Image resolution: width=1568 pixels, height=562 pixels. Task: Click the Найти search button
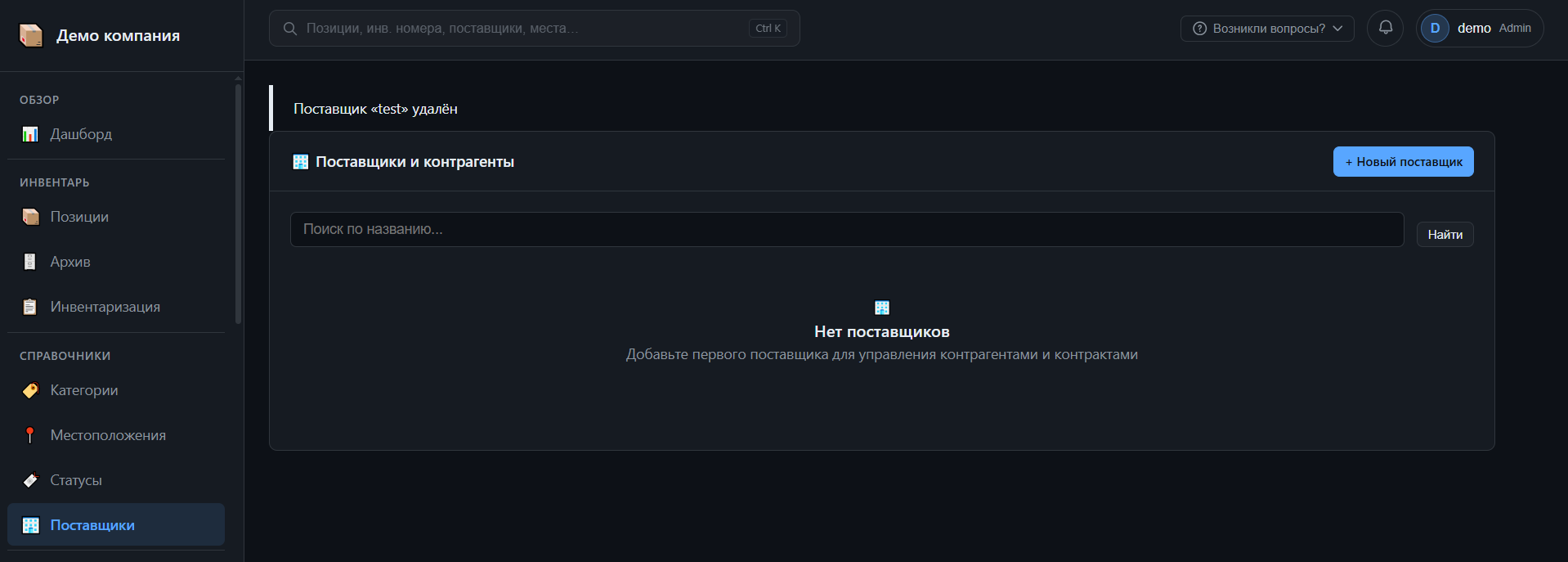(1445, 234)
